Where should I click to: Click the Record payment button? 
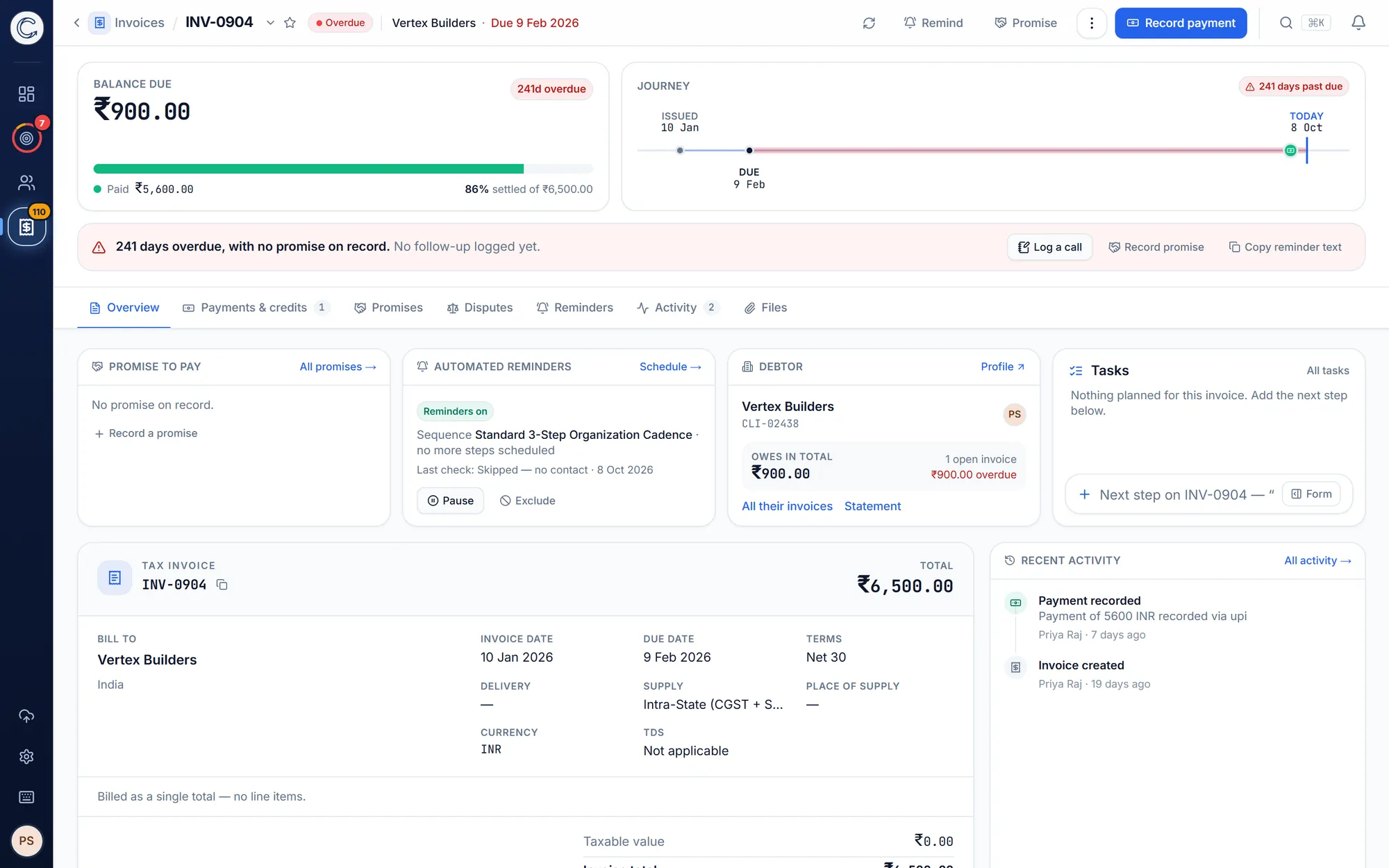tap(1181, 23)
